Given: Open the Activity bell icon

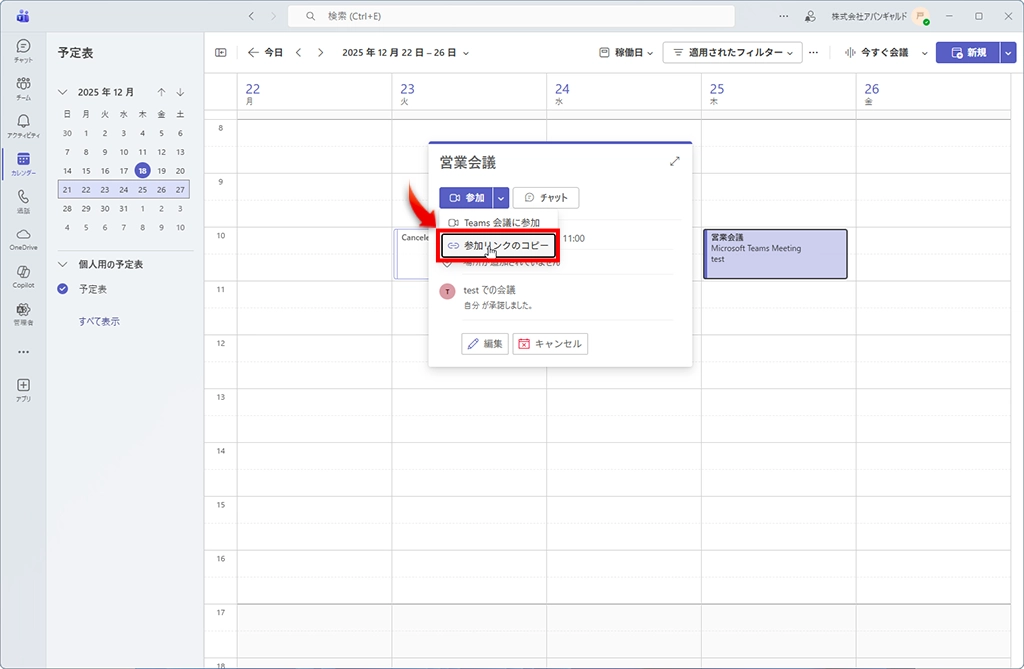Looking at the screenshot, I should (x=23, y=125).
